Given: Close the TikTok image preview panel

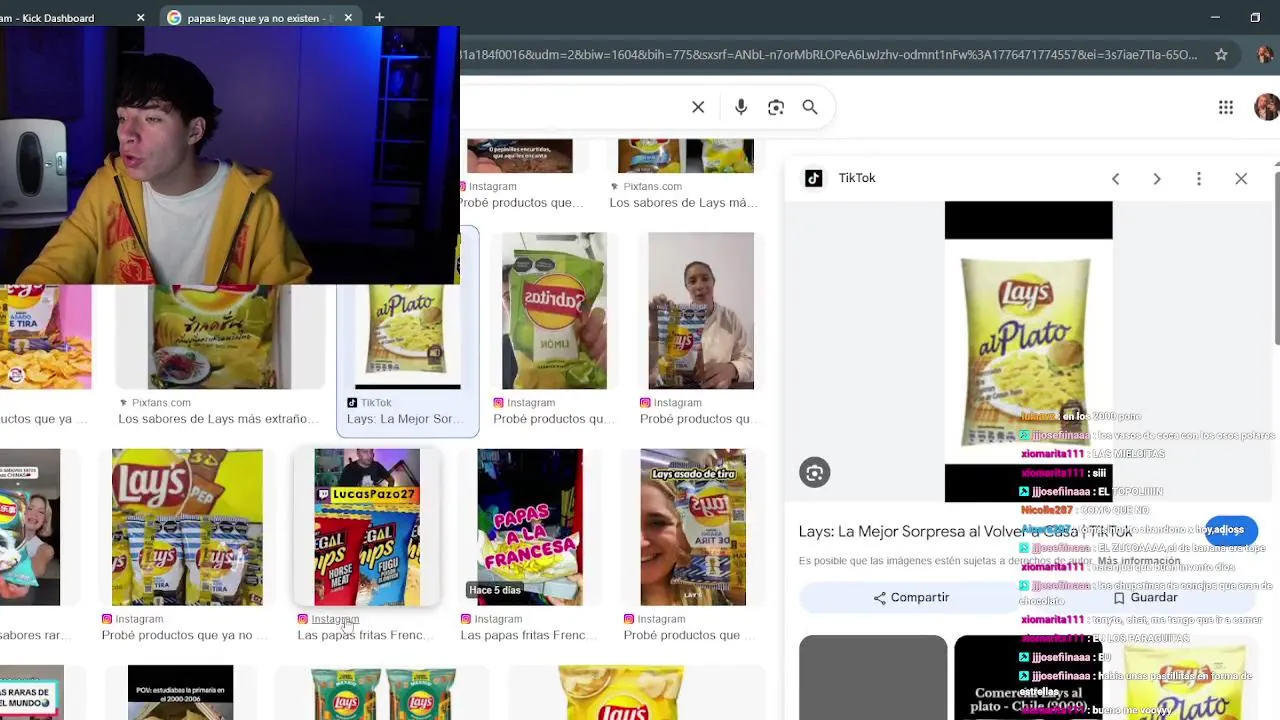Looking at the screenshot, I should tap(1241, 179).
